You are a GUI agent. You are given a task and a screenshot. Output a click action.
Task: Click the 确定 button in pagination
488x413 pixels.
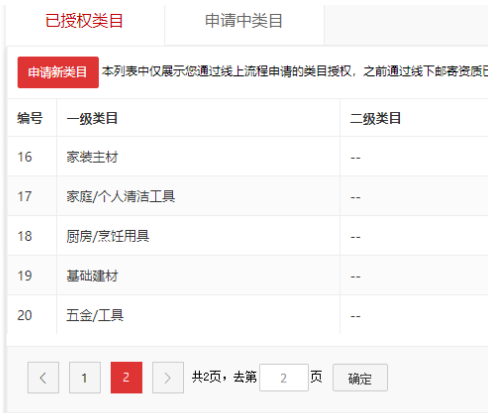(360, 378)
